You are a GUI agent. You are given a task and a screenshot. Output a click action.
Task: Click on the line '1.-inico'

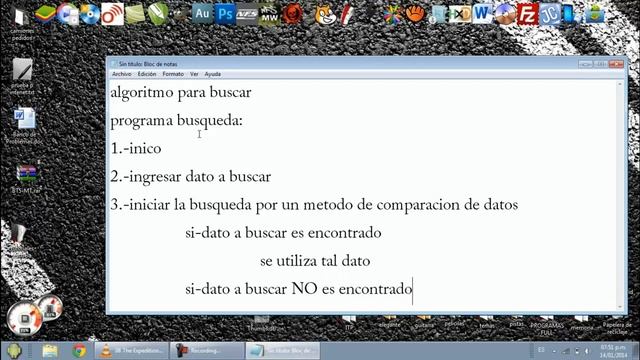(136, 149)
